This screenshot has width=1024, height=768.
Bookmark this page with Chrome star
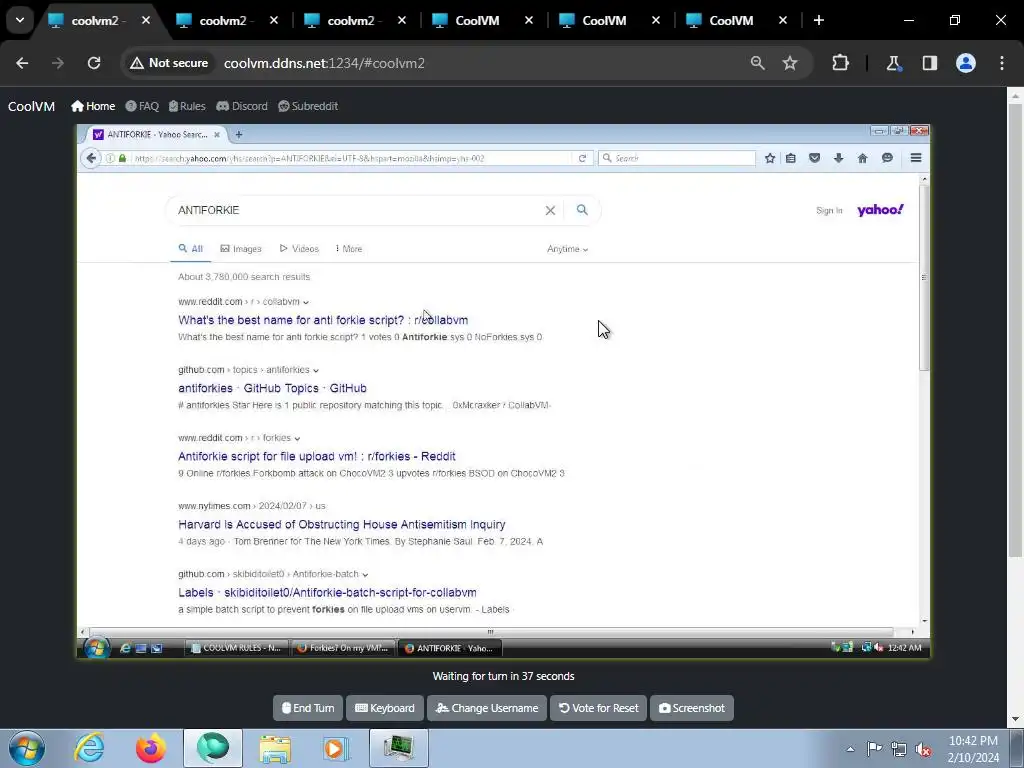coord(790,63)
